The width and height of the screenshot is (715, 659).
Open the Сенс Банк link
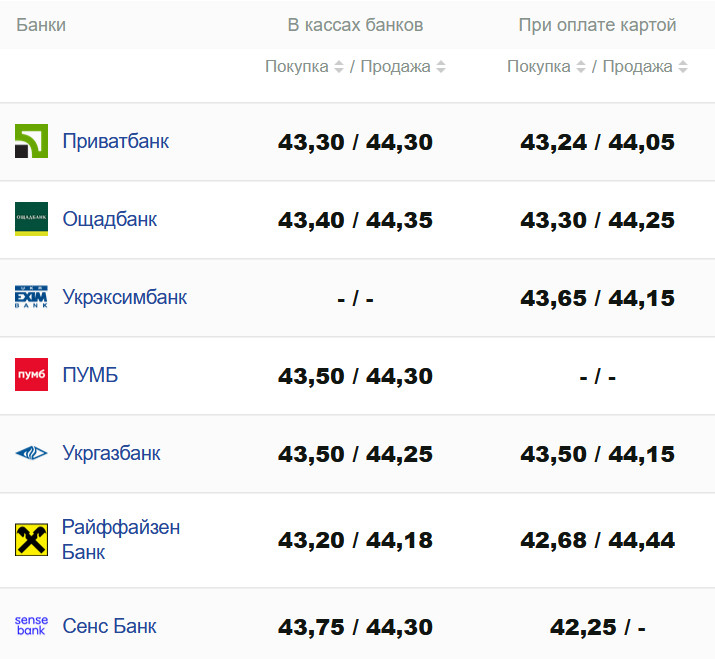109,627
